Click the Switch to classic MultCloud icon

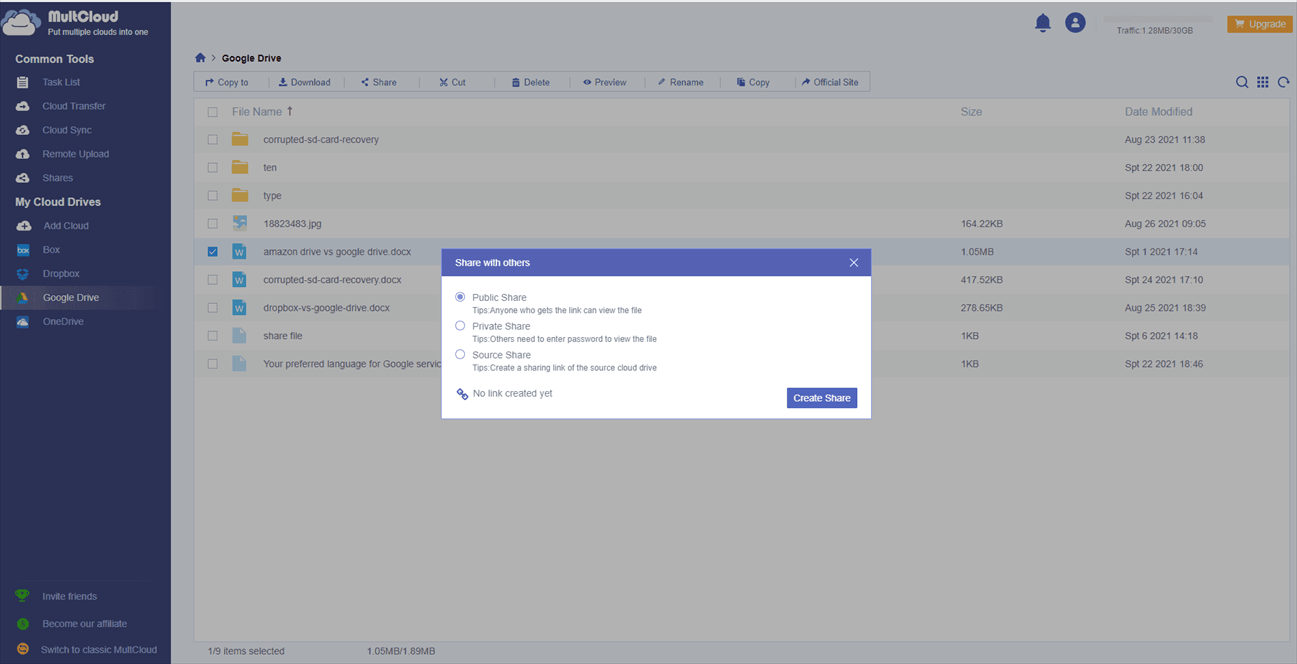click(x=23, y=649)
